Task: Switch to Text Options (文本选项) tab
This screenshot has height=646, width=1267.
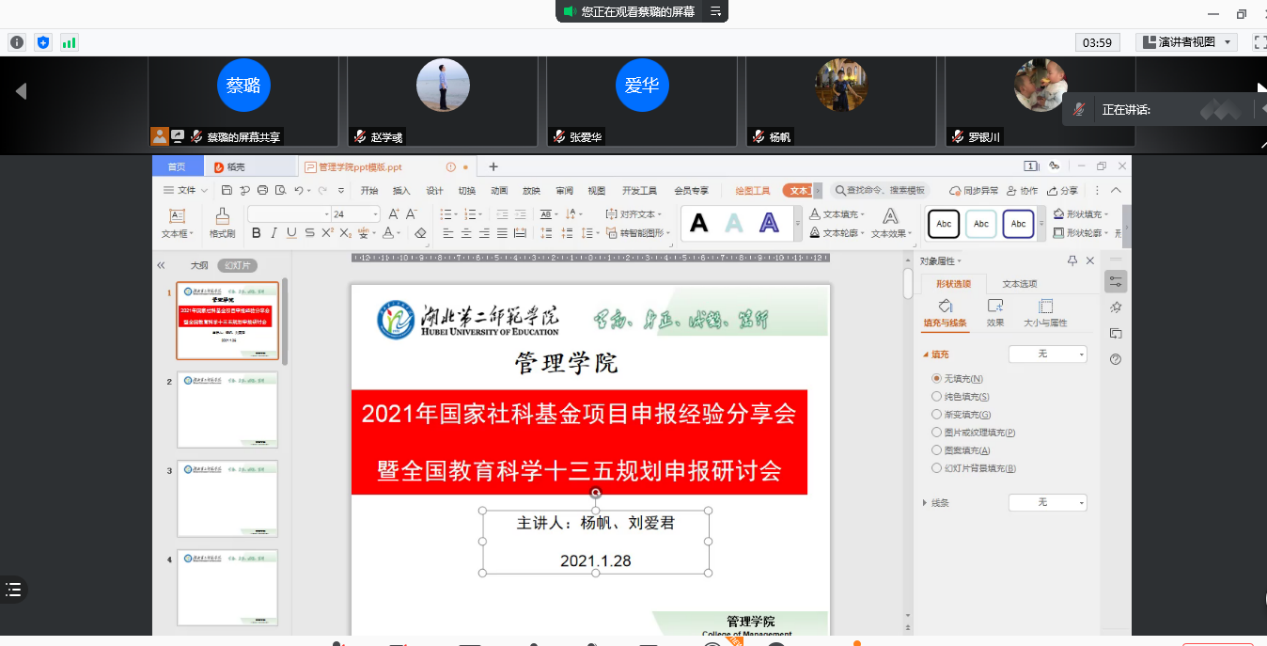Action: (1019, 284)
